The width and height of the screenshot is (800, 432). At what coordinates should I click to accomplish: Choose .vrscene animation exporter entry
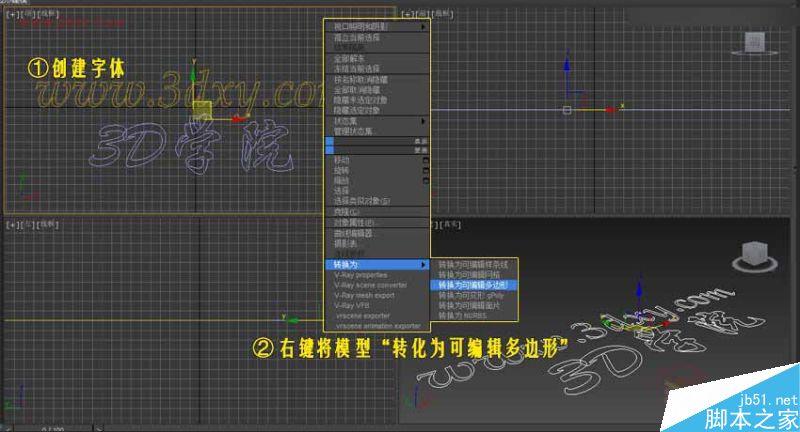[378, 326]
